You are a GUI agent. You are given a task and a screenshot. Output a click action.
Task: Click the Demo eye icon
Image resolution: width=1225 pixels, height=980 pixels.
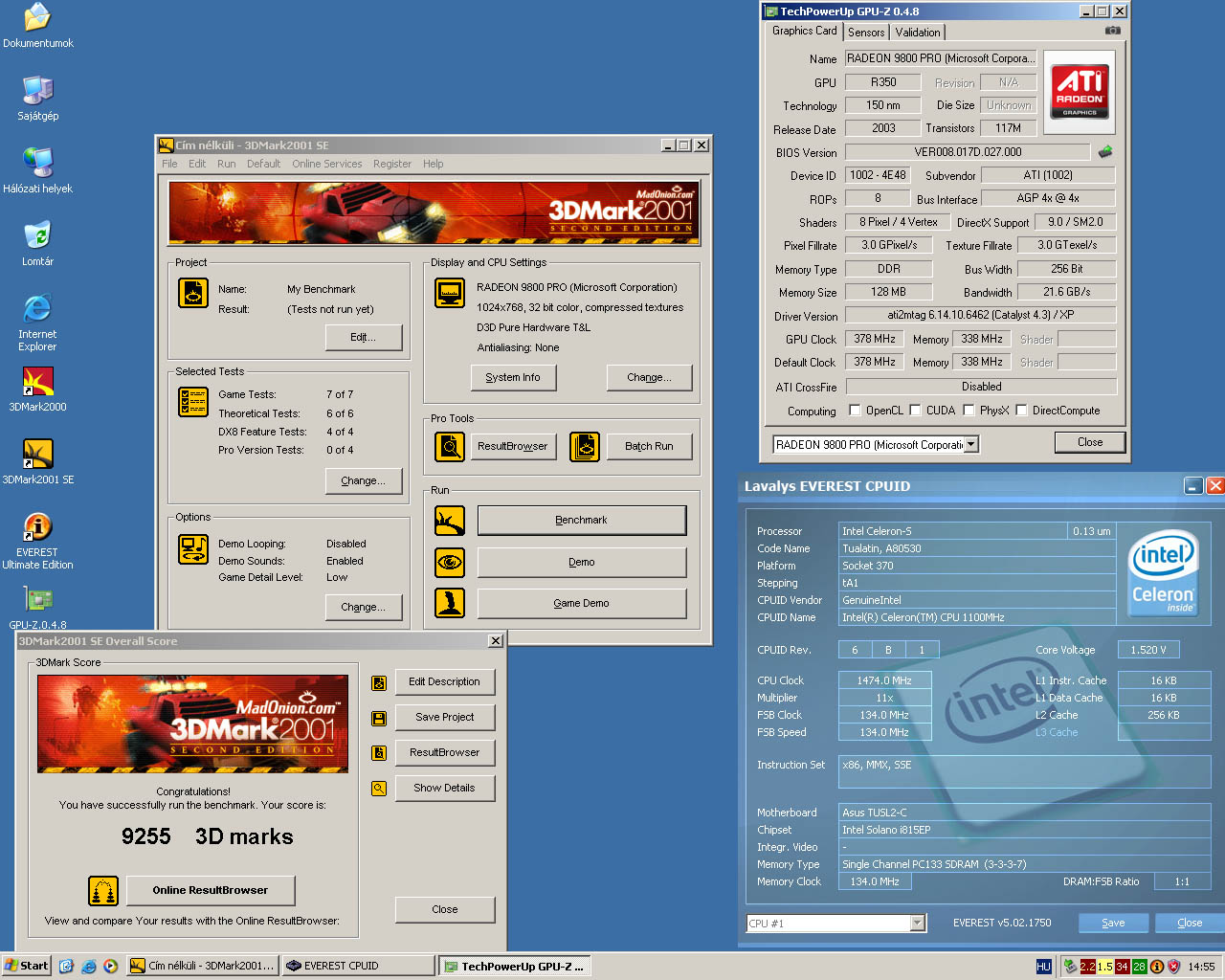[x=450, y=563]
